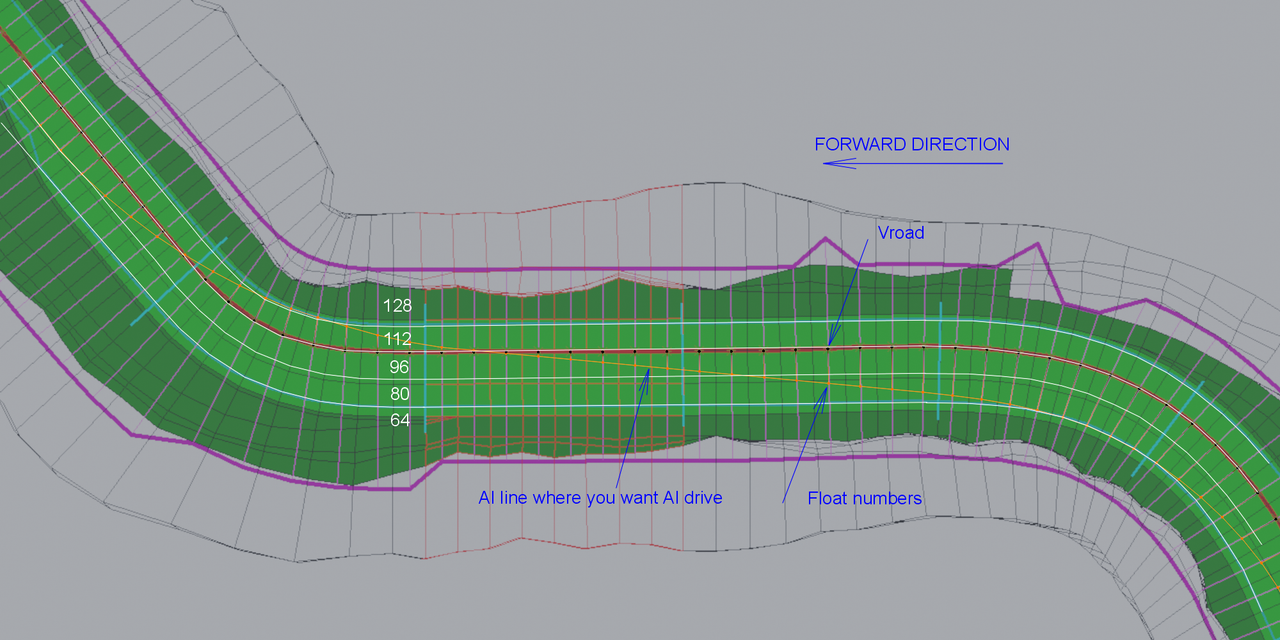Click the float value 64

pos(400,421)
